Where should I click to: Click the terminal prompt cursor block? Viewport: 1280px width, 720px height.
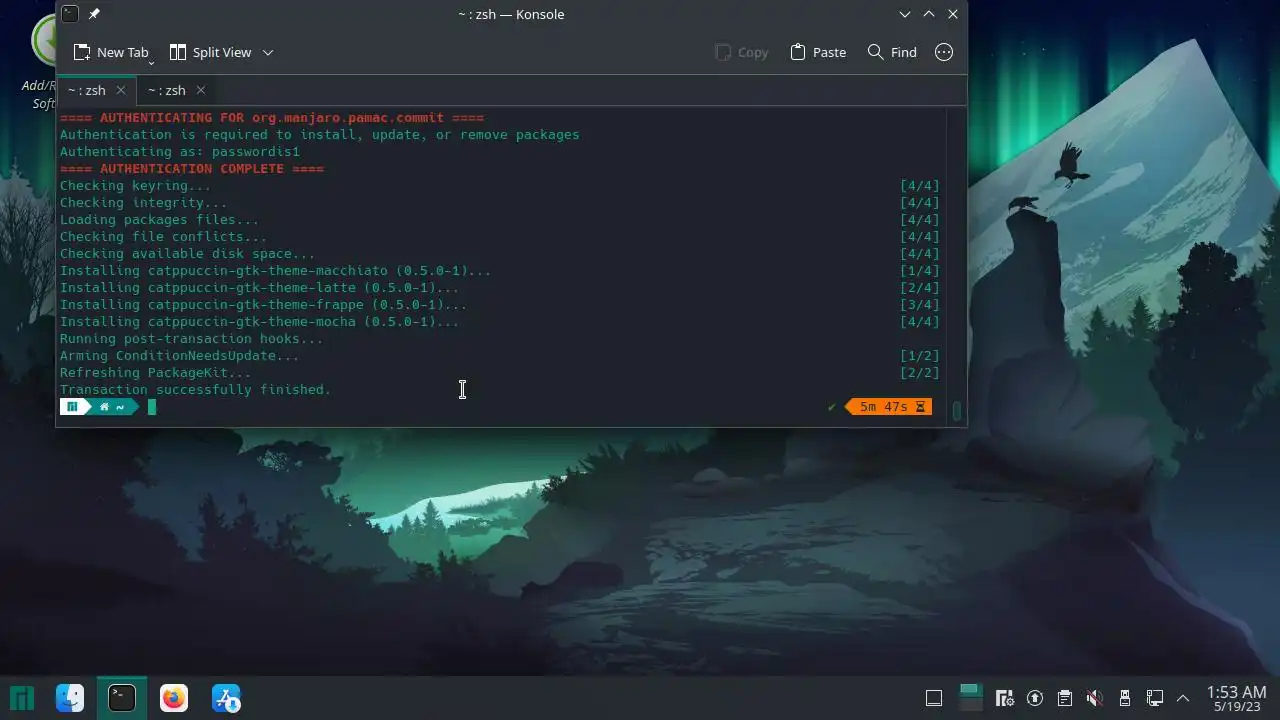[152, 407]
